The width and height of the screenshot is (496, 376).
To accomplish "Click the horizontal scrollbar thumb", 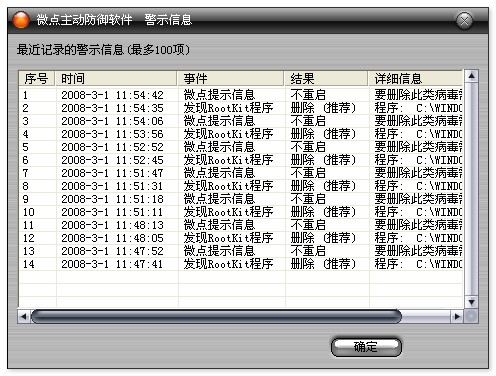I will click(x=216, y=316).
